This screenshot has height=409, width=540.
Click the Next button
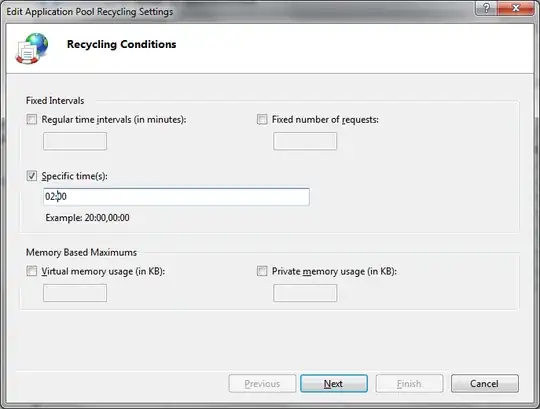point(334,384)
